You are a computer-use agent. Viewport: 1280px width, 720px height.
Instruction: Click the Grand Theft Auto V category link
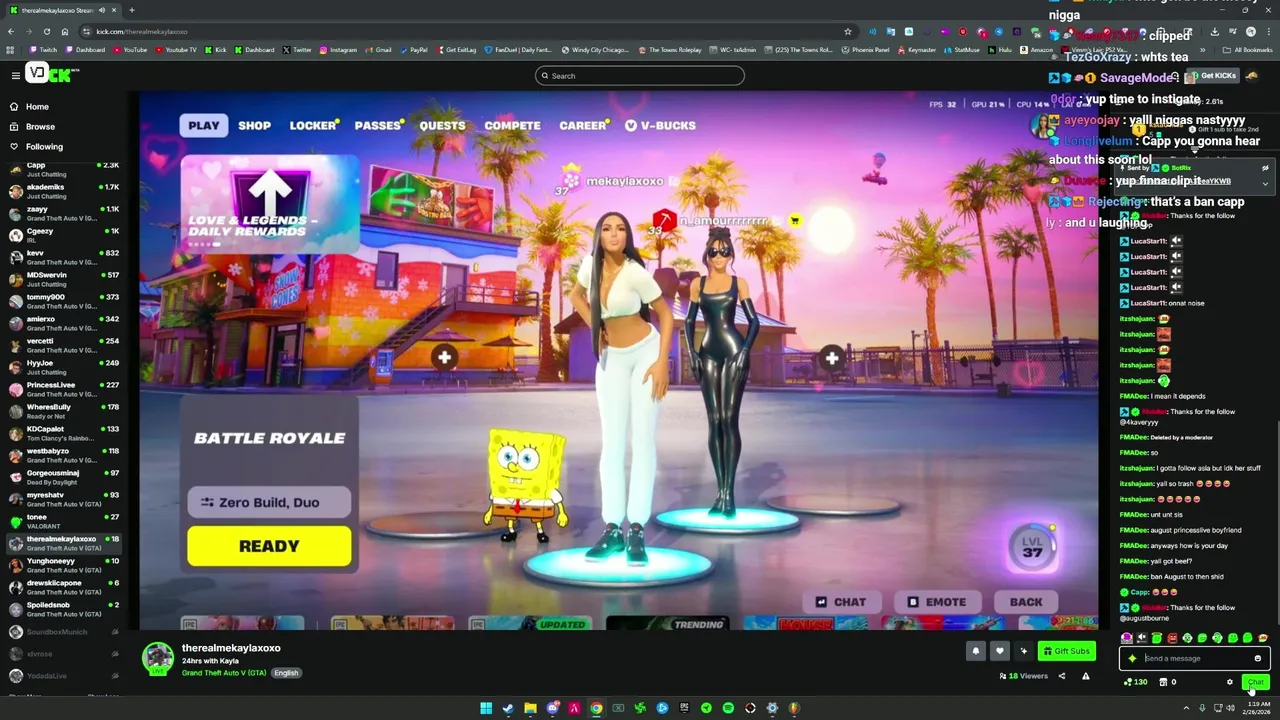(224, 673)
